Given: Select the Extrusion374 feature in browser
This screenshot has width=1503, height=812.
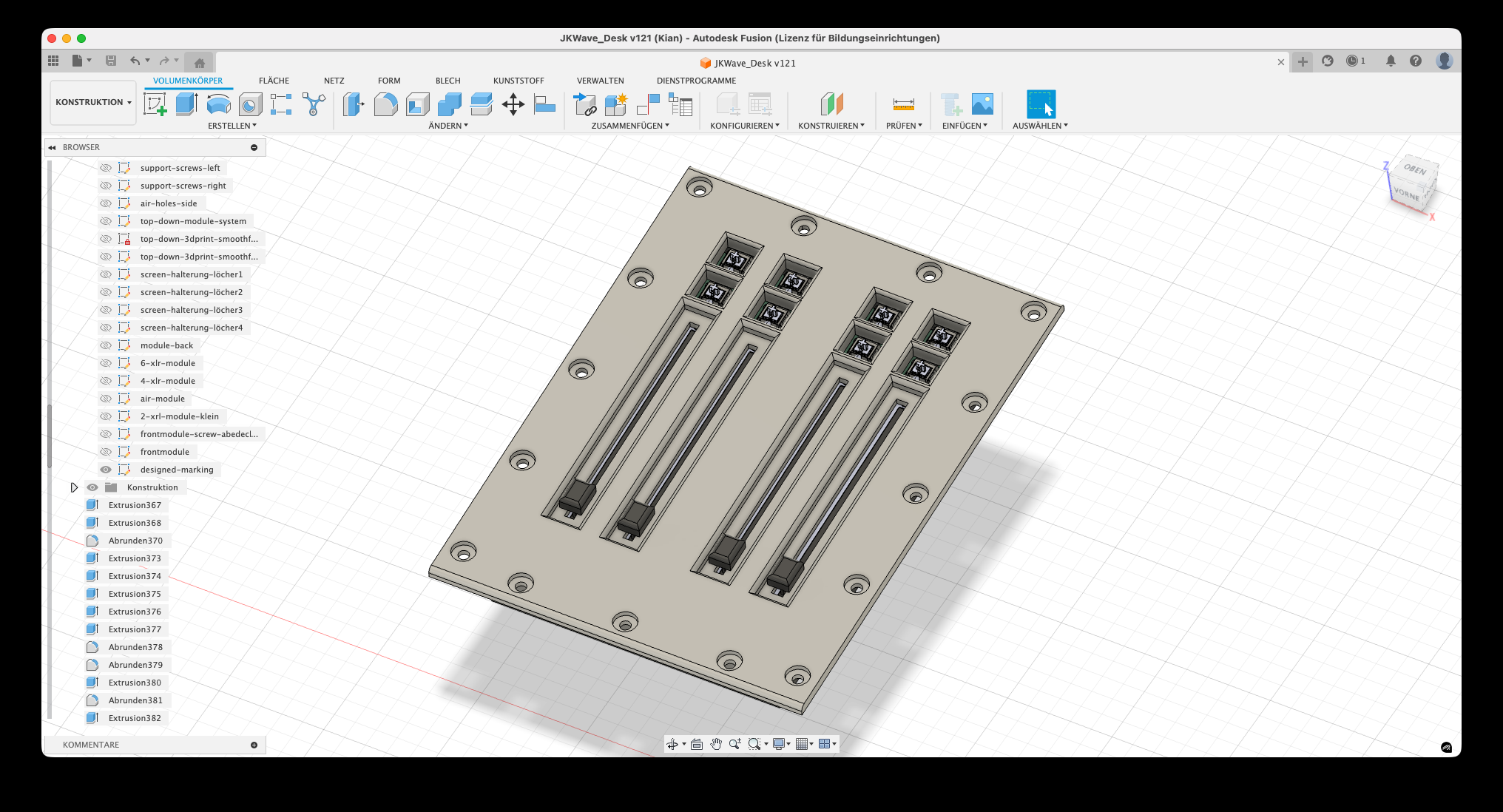Looking at the screenshot, I should click(x=135, y=576).
